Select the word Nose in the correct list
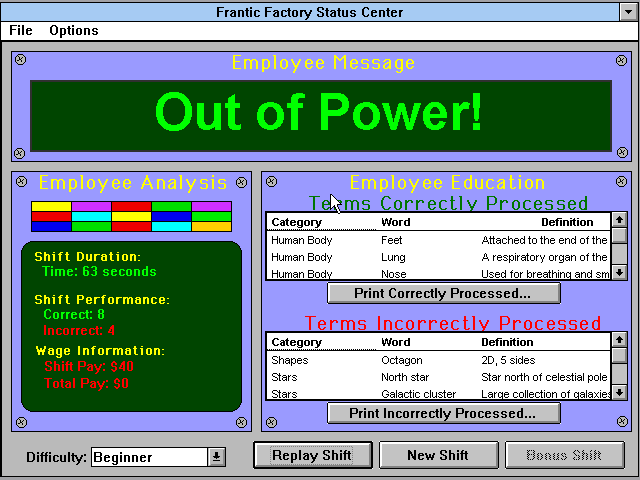This screenshot has height=480, width=640. [x=393, y=274]
